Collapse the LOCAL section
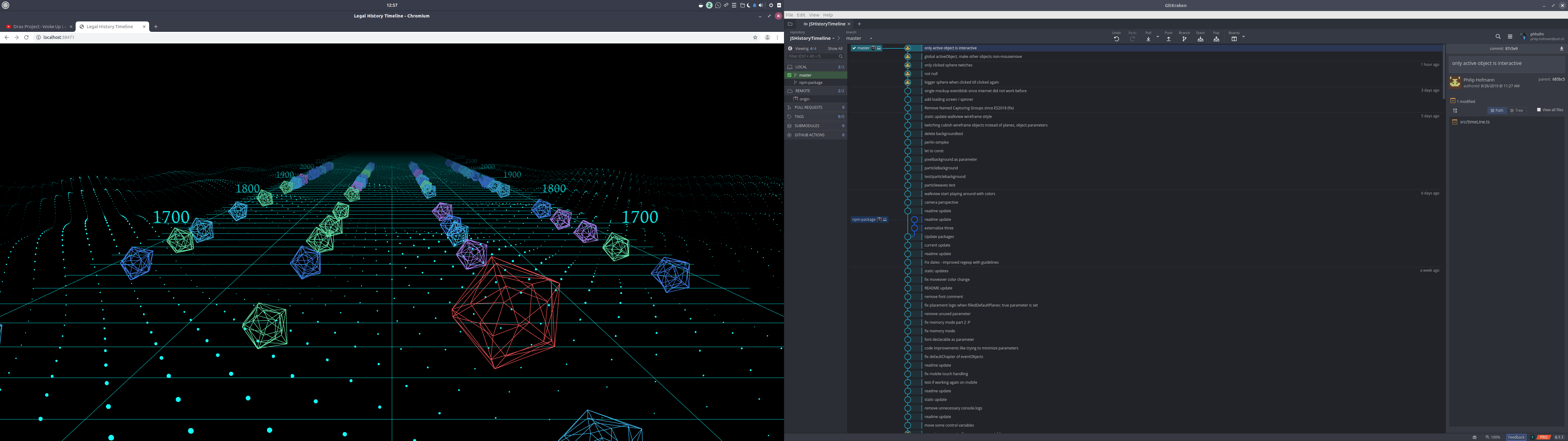The width and height of the screenshot is (1568, 441). (x=816, y=67)
